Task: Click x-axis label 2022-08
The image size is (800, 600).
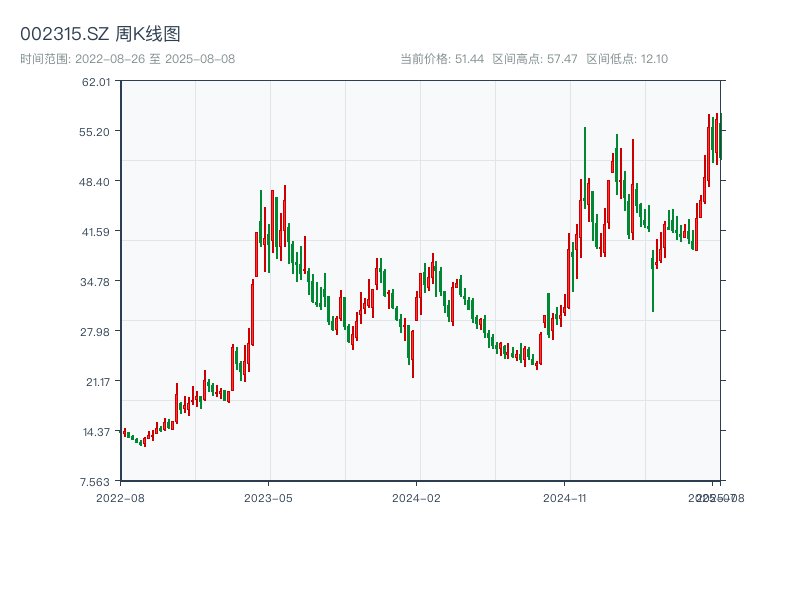Action: (120, 498)
